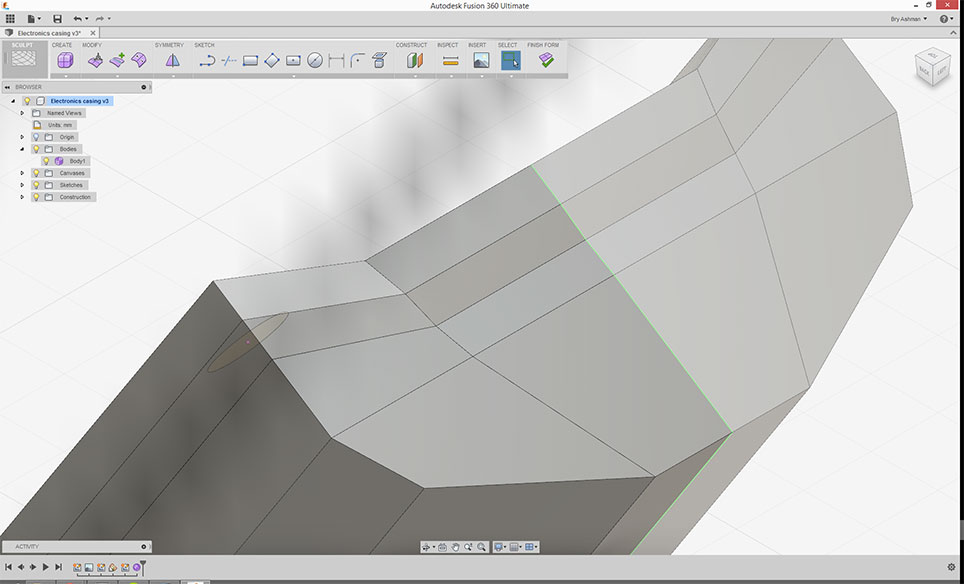Activate the Symmetry mirror tool
Viewport: 964px width, 584px height.
pos(173,60)
